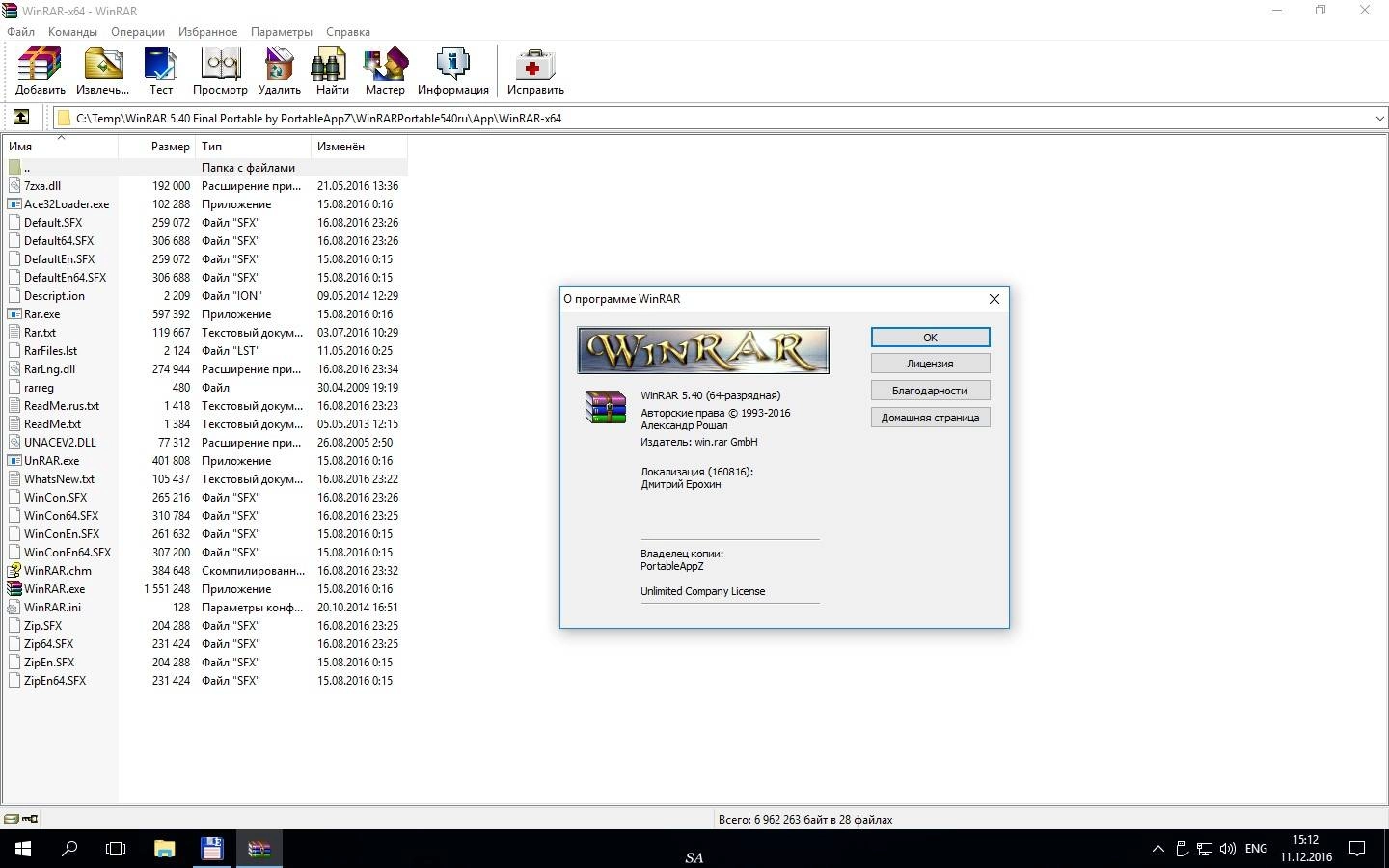Open the taskbar search magnifier
Screen dimensions: 1389x868
coord(69,849)
